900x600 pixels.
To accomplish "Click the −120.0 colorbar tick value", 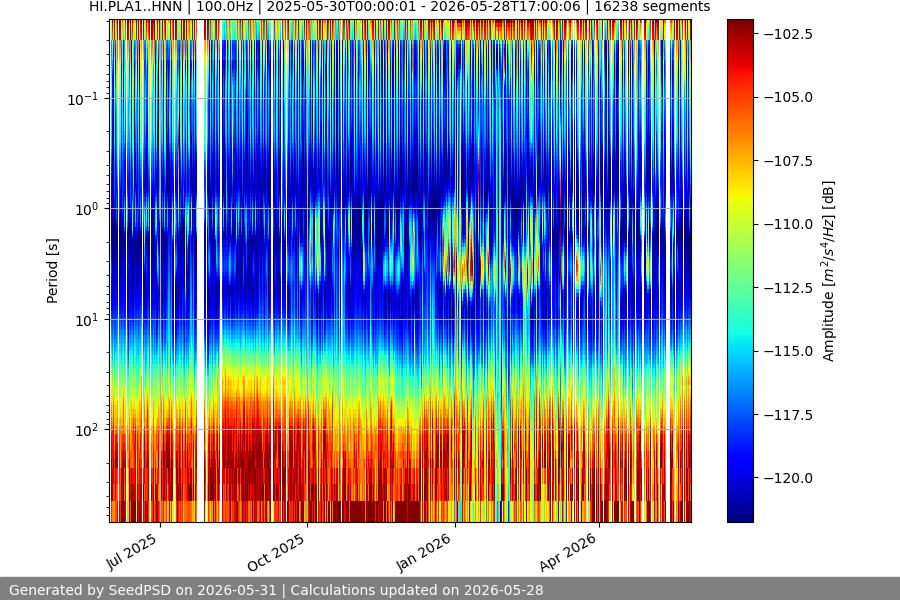I will 789,478.
